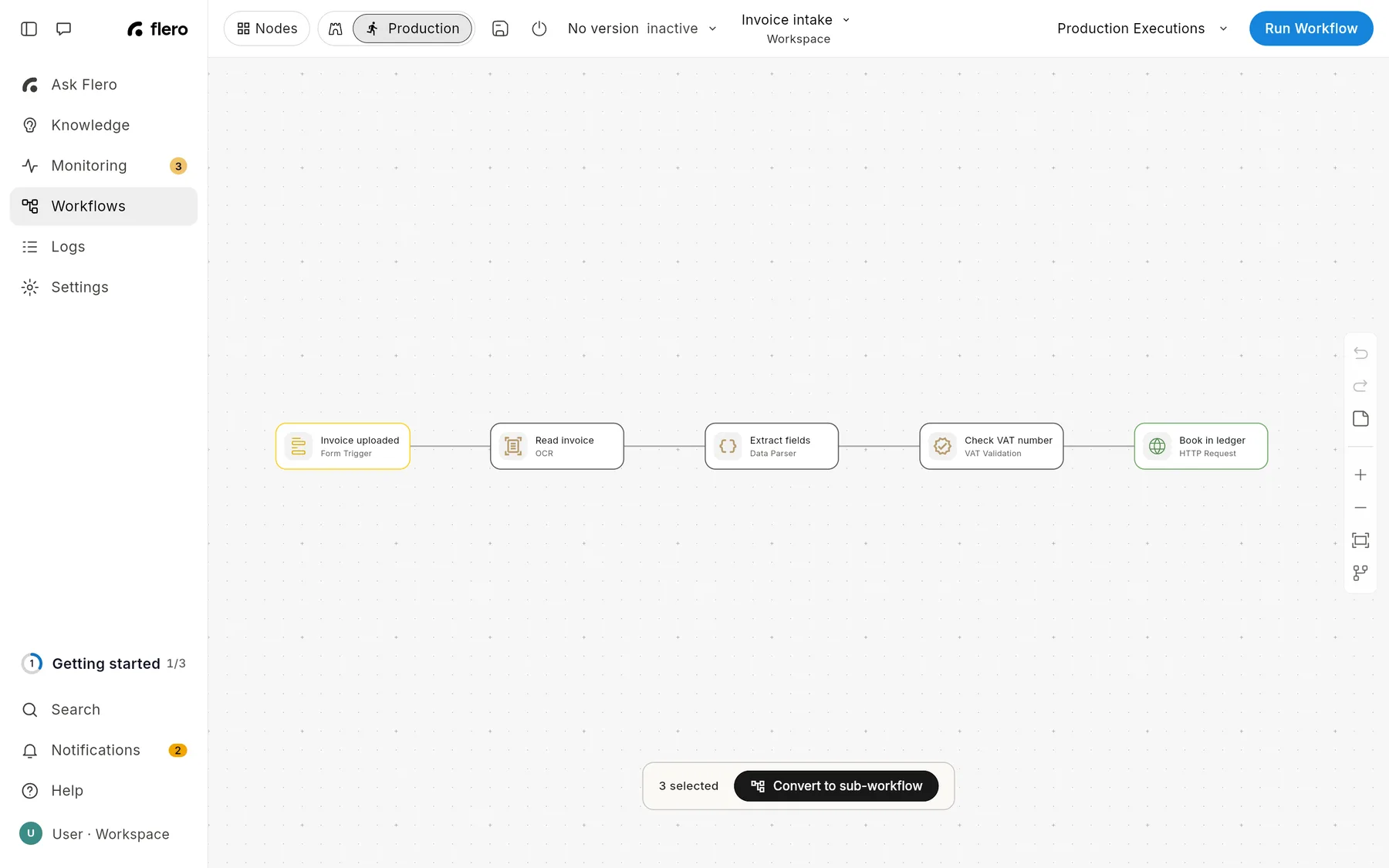Screen dimensions: 1389x868
Task: Select the Production mode toggle
Action: [x=412, y=29]
